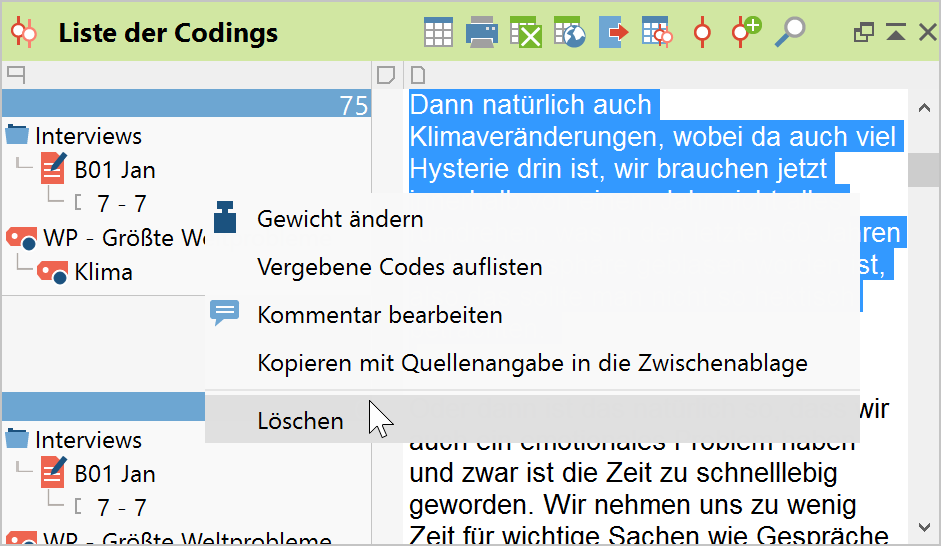Click the comment bubble icon beside Kommentar bearbeiten
This screenshot has width=941, height=546.
[x=225, y=313]
